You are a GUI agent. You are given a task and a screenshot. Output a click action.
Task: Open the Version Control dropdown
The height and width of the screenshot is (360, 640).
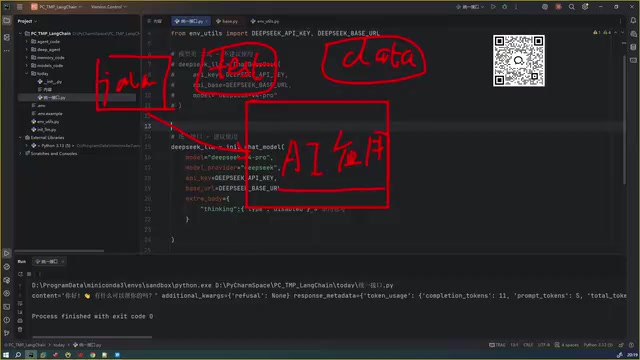109,7
